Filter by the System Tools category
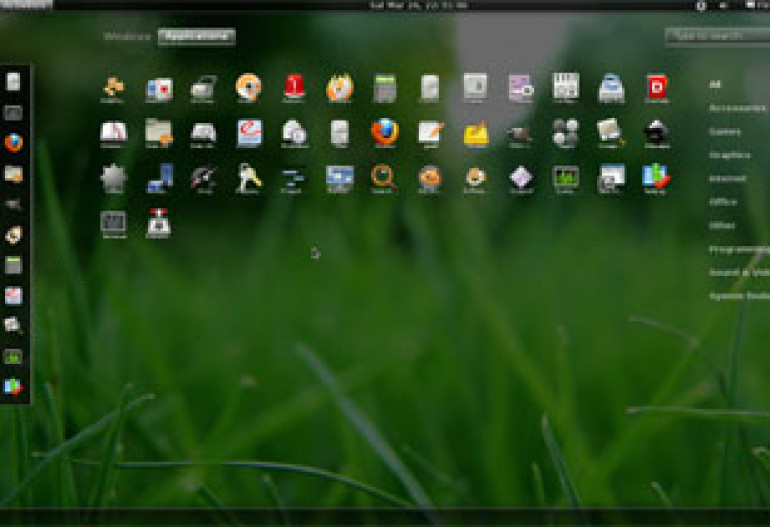 click(x=739, y=296)
